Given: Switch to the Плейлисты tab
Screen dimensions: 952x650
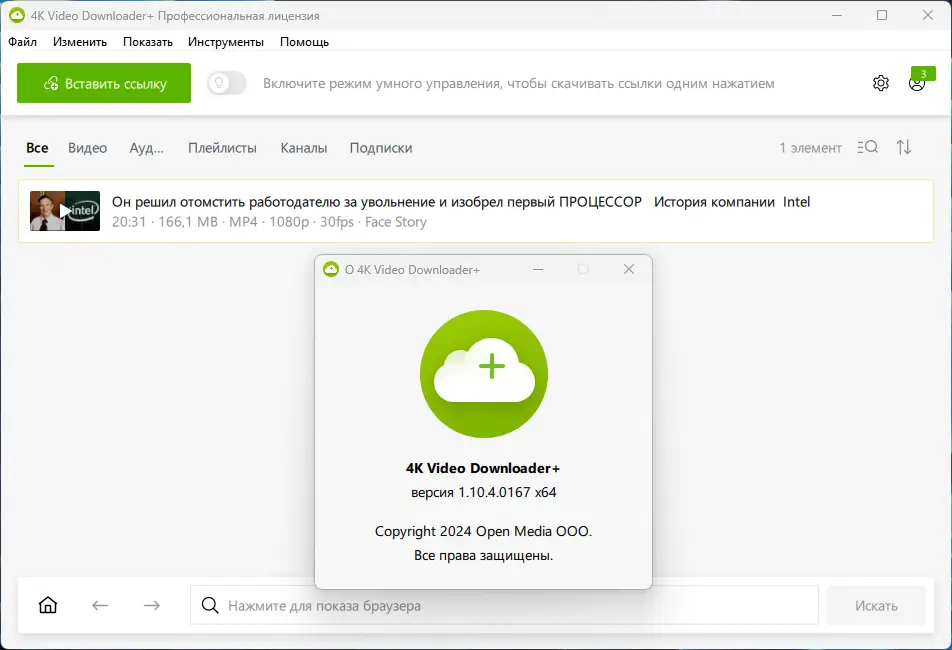Looking at the screenshot, I should [222, 147].
